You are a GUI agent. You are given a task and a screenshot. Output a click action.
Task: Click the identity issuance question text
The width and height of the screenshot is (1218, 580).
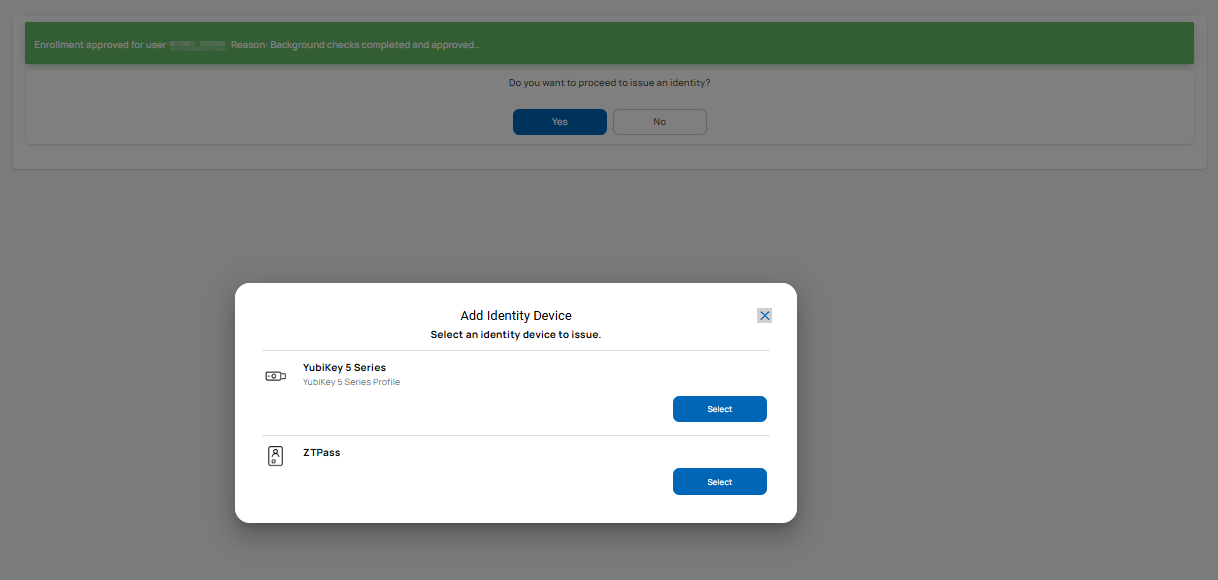(x=609, y=82)
